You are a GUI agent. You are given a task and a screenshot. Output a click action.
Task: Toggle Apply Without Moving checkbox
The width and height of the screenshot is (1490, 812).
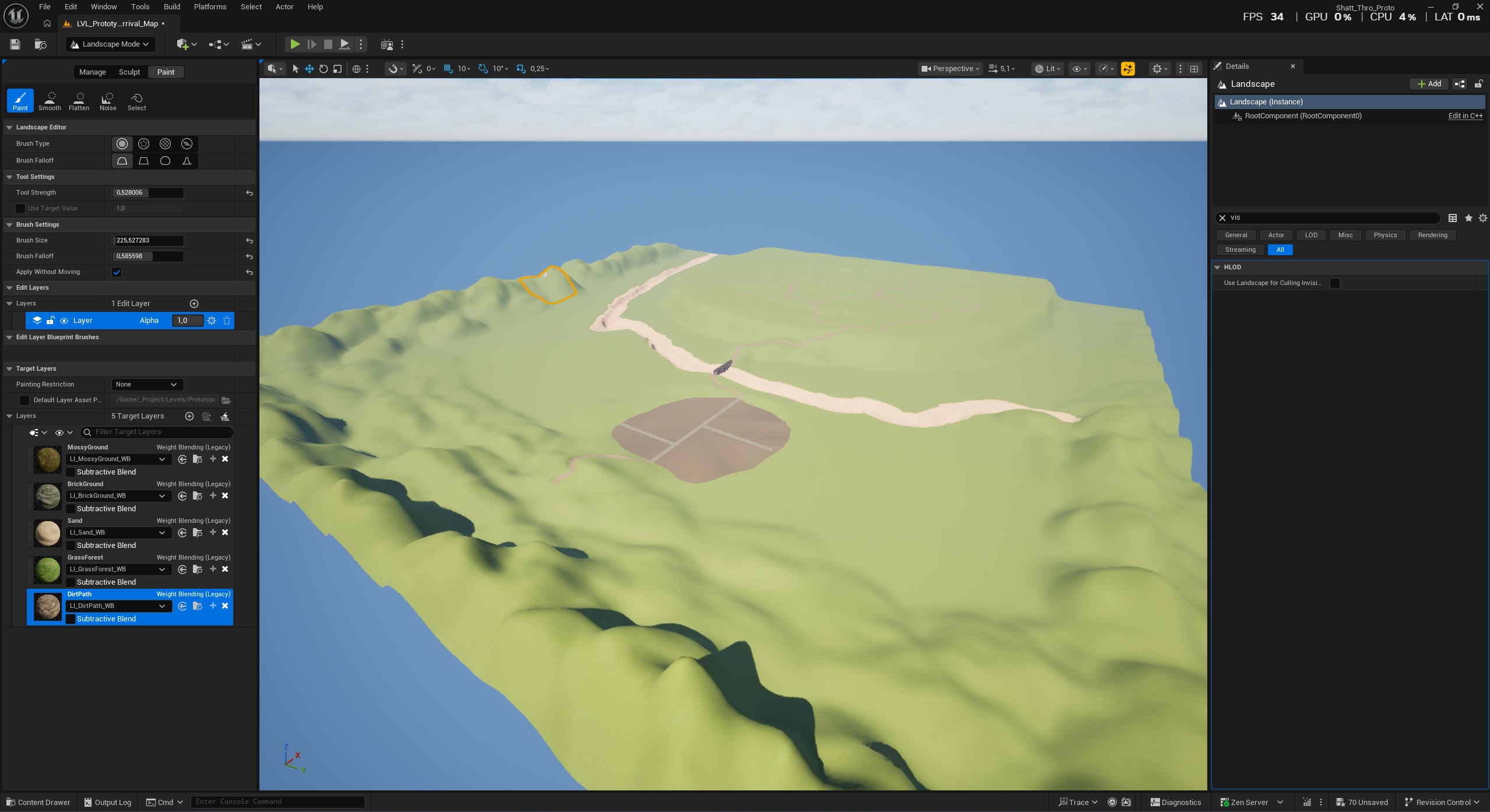point(117,272)
